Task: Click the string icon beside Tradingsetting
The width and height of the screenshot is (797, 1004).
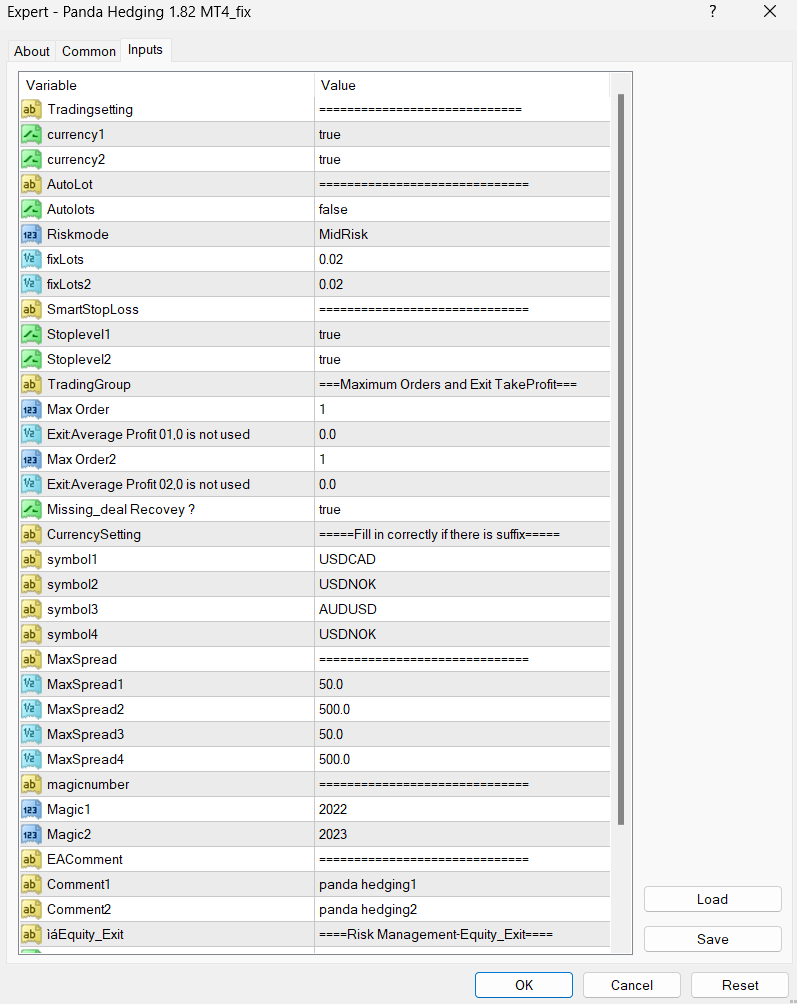Action: (31, 109)
